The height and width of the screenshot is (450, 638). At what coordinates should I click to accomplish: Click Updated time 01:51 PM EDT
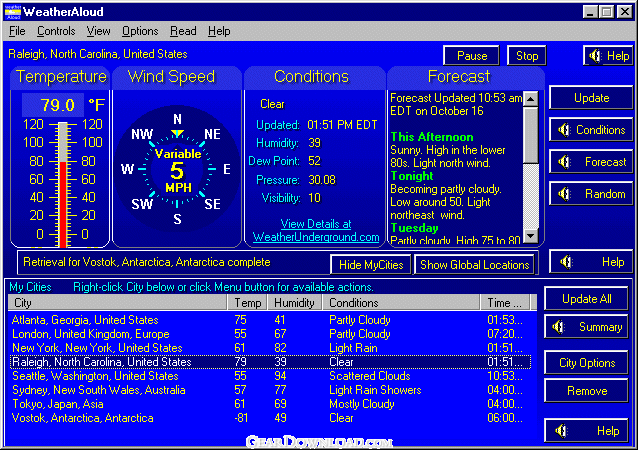[342, 125]
